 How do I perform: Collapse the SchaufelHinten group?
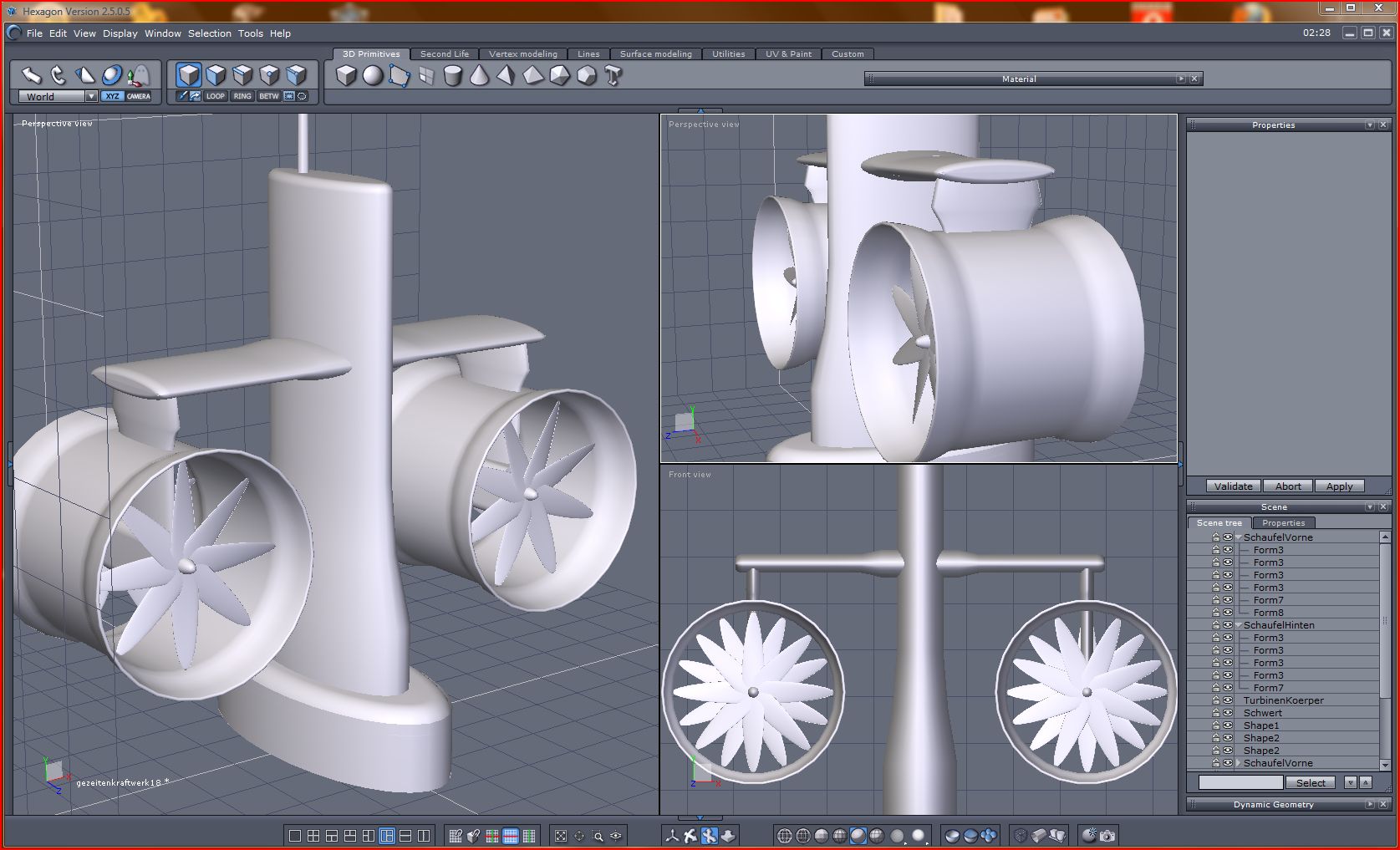click(x=1239, y=625)
